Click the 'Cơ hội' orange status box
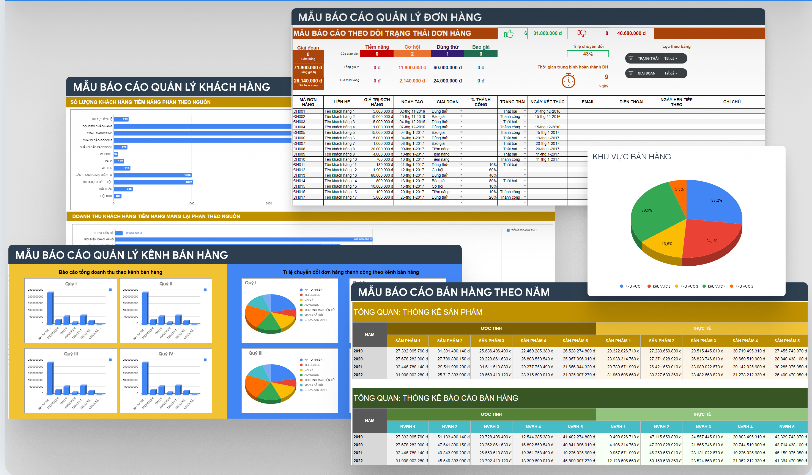The image size is (812, 475). pyautogui.click(x=412, y=54)
